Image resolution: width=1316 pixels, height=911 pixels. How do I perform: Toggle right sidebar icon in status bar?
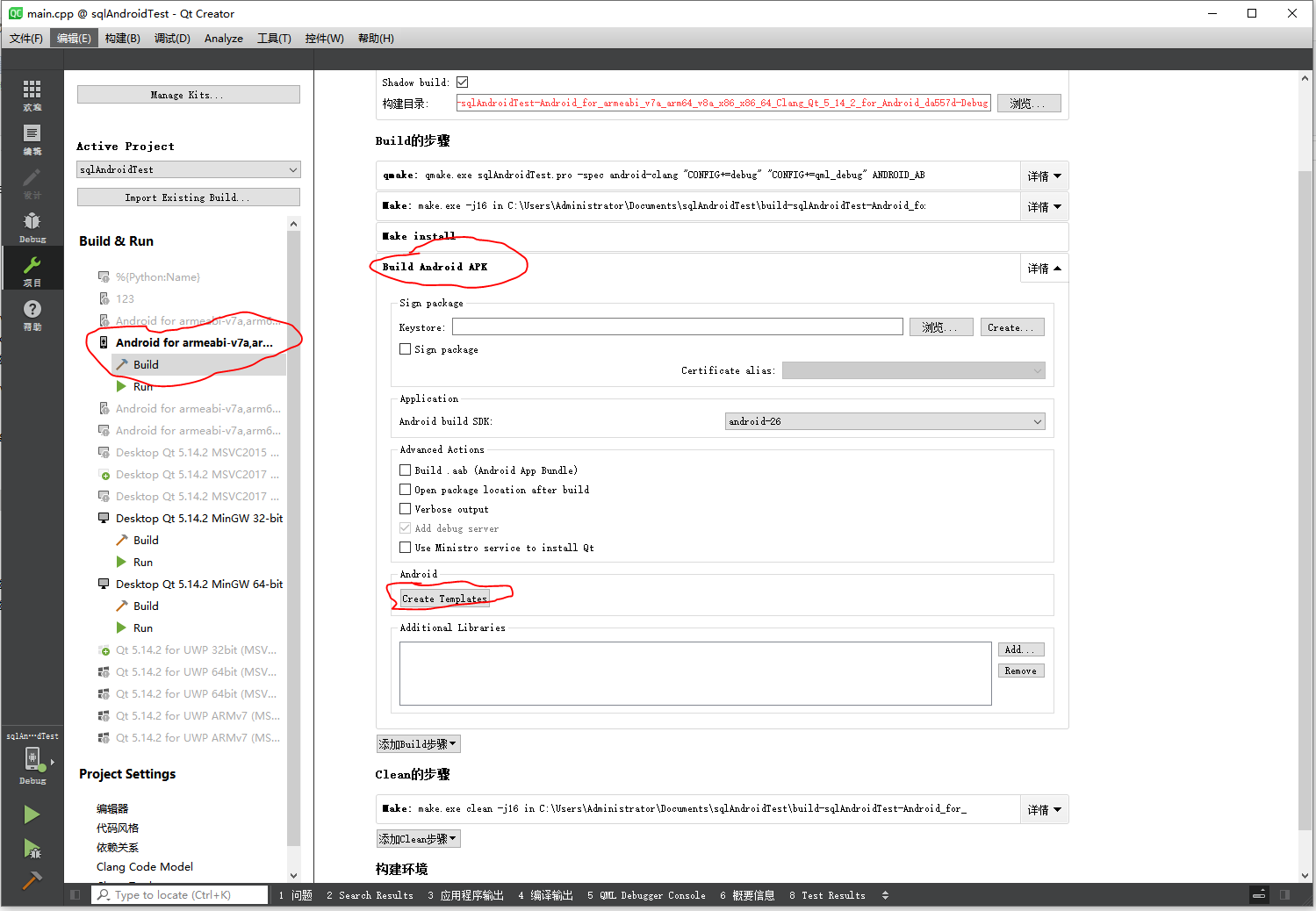pyautogui.click(x=1284, y=895)
